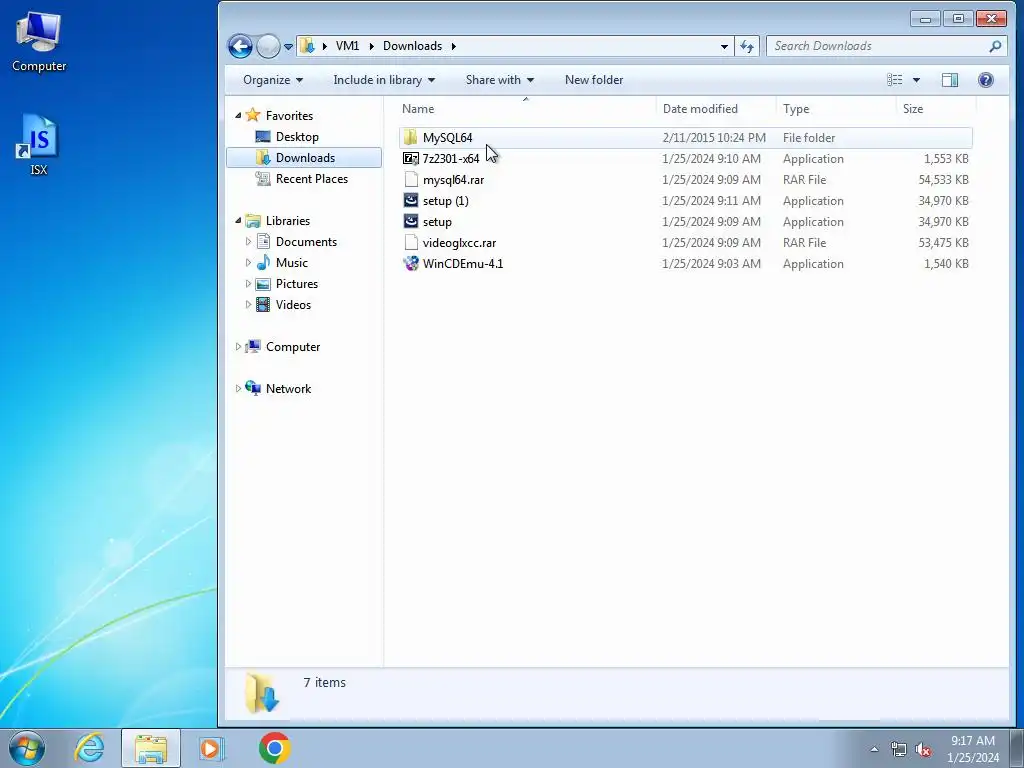Open address bar history dropdown arrow
1024x768 pixels.
(724, 47)
